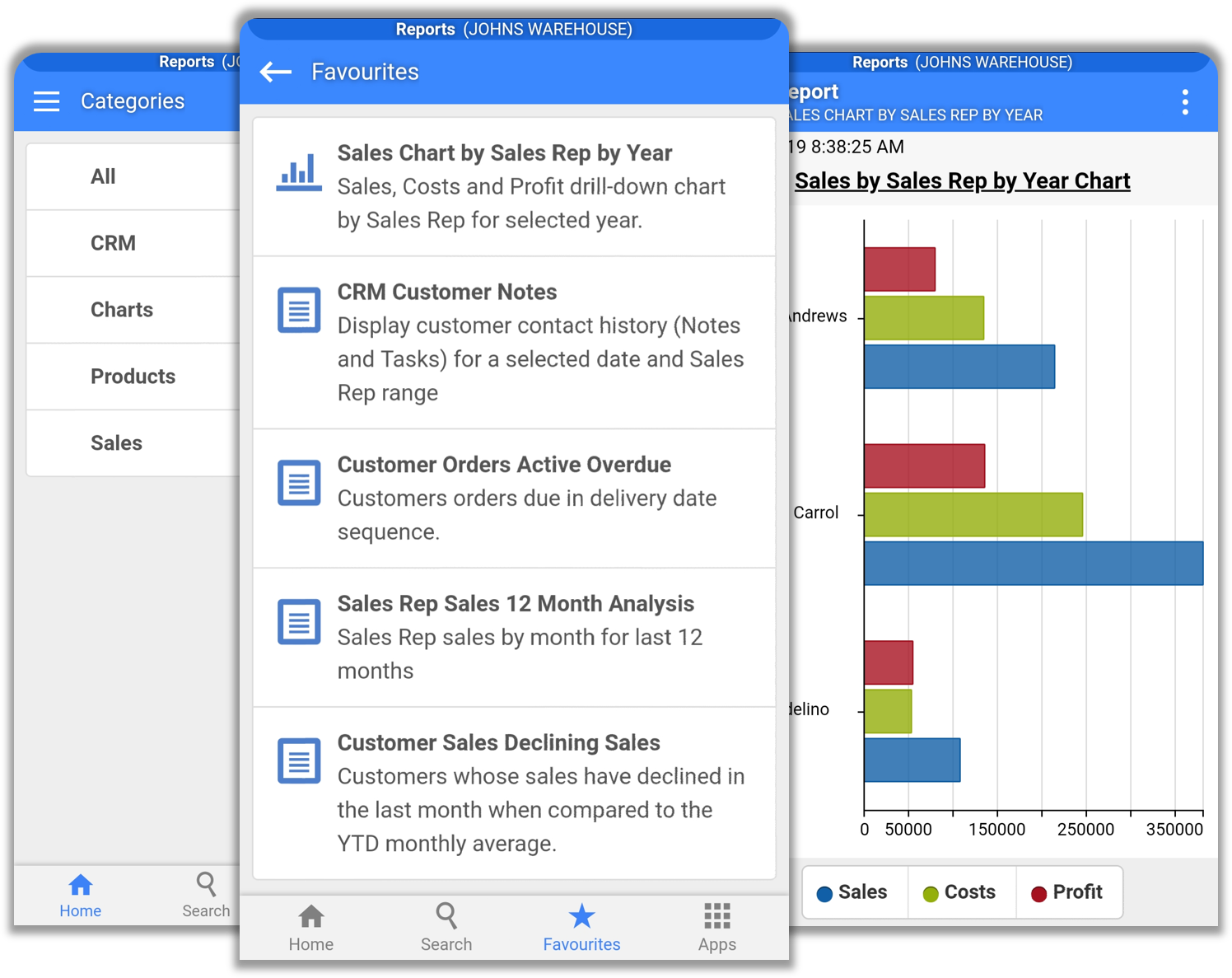This screenshot has height=978, width=1232.
Task: Open Customer Orders Active Overdue report
Action: (514, 498)
